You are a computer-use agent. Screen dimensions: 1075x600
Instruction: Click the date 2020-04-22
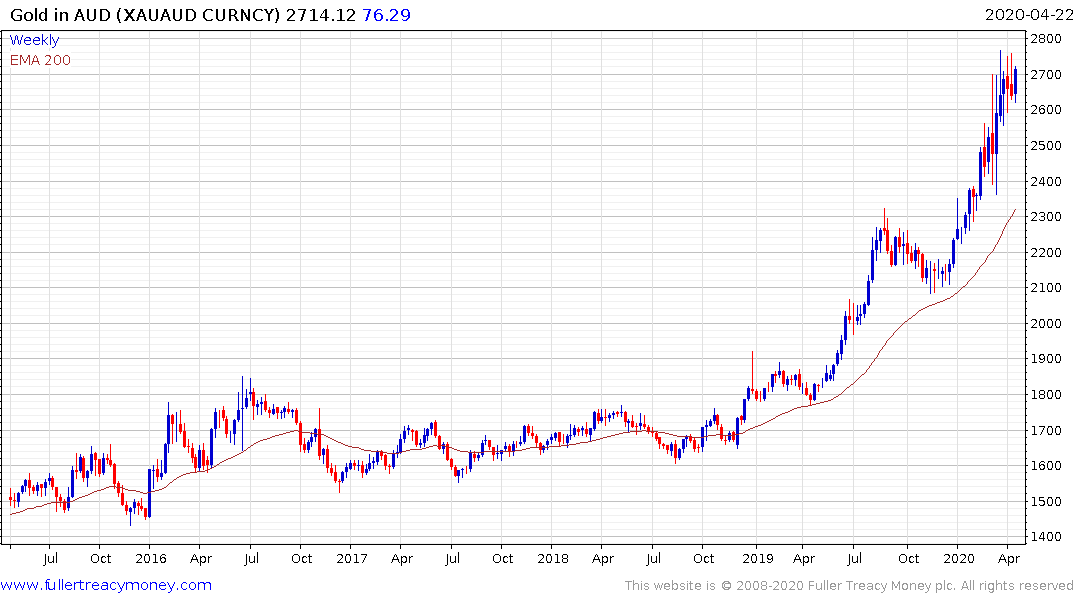(x=1028, y=15)
